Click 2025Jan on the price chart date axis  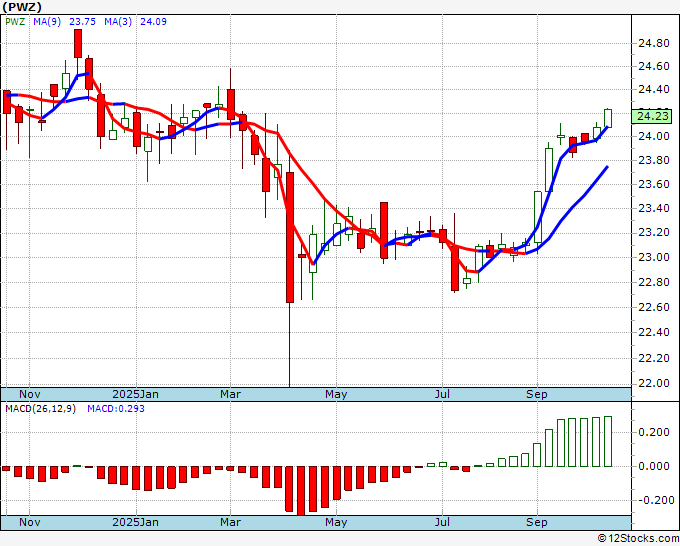coord(135,394)
